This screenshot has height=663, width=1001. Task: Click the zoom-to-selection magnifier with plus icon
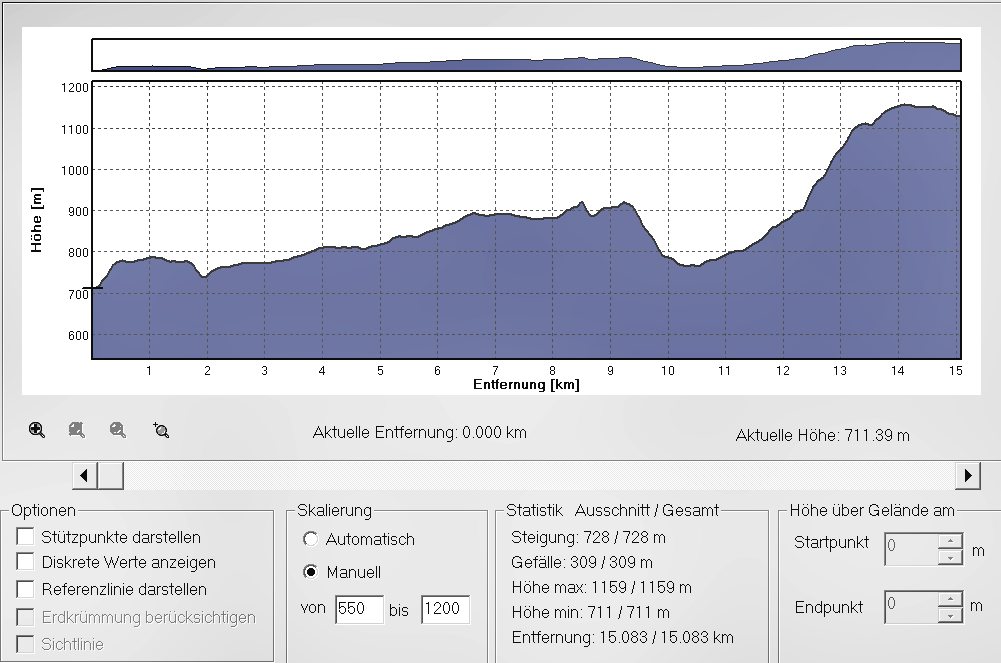[x=161, y=430]
